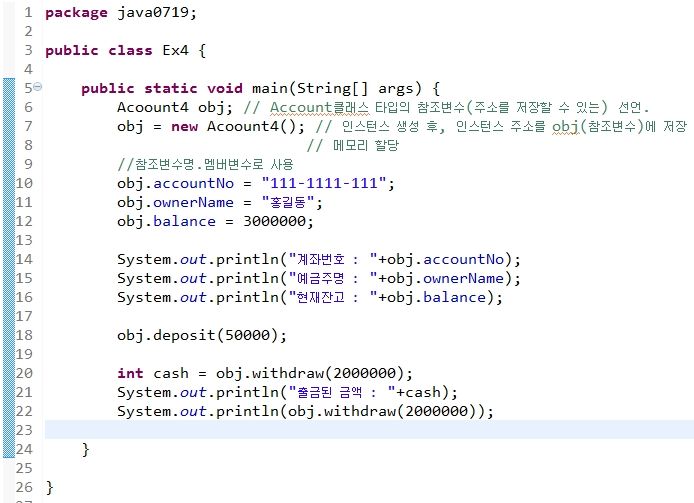Click the closing brace on line 24
This screenshot has width=694, height=503.
(85, 449)
